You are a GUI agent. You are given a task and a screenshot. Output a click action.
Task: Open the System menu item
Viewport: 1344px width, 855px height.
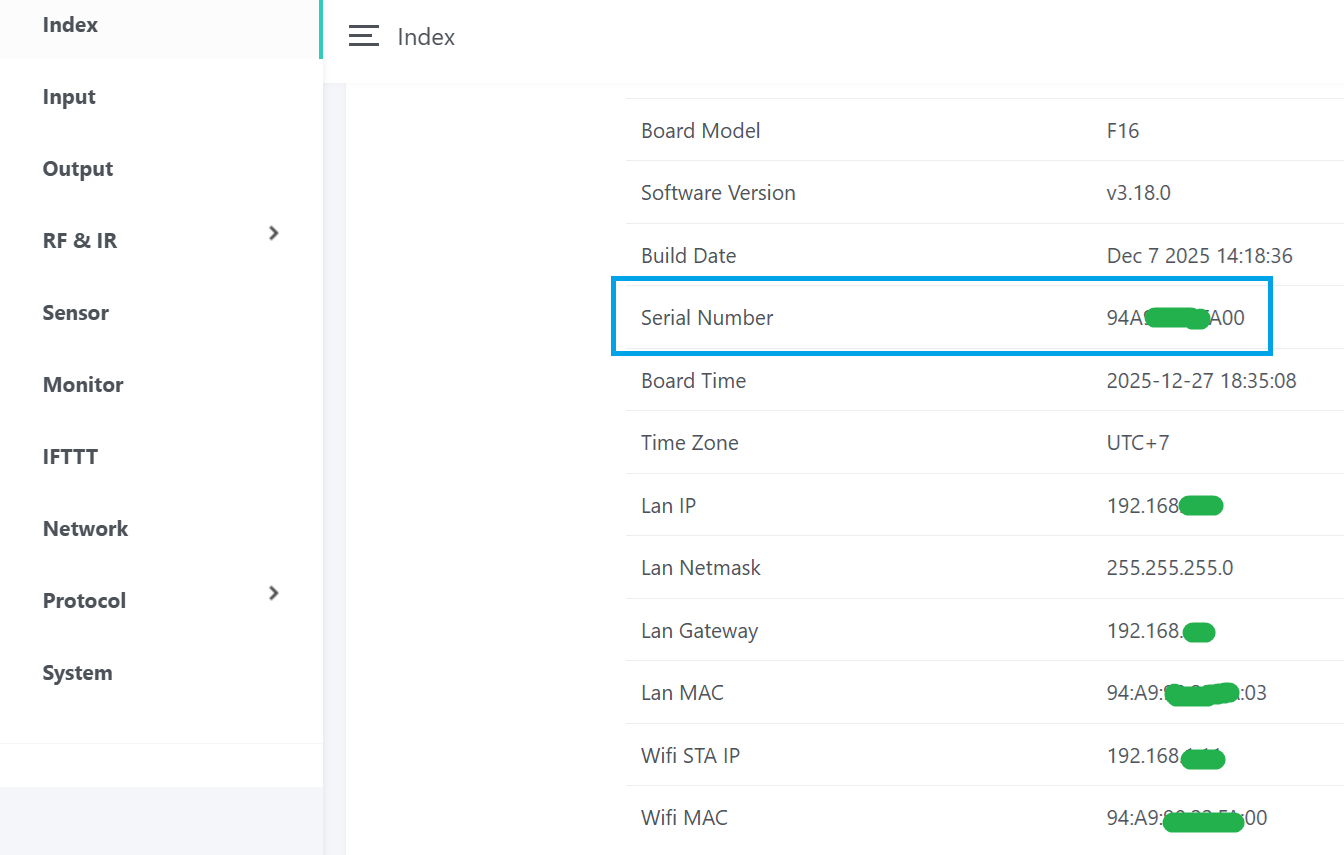click(x=77, y=673)
